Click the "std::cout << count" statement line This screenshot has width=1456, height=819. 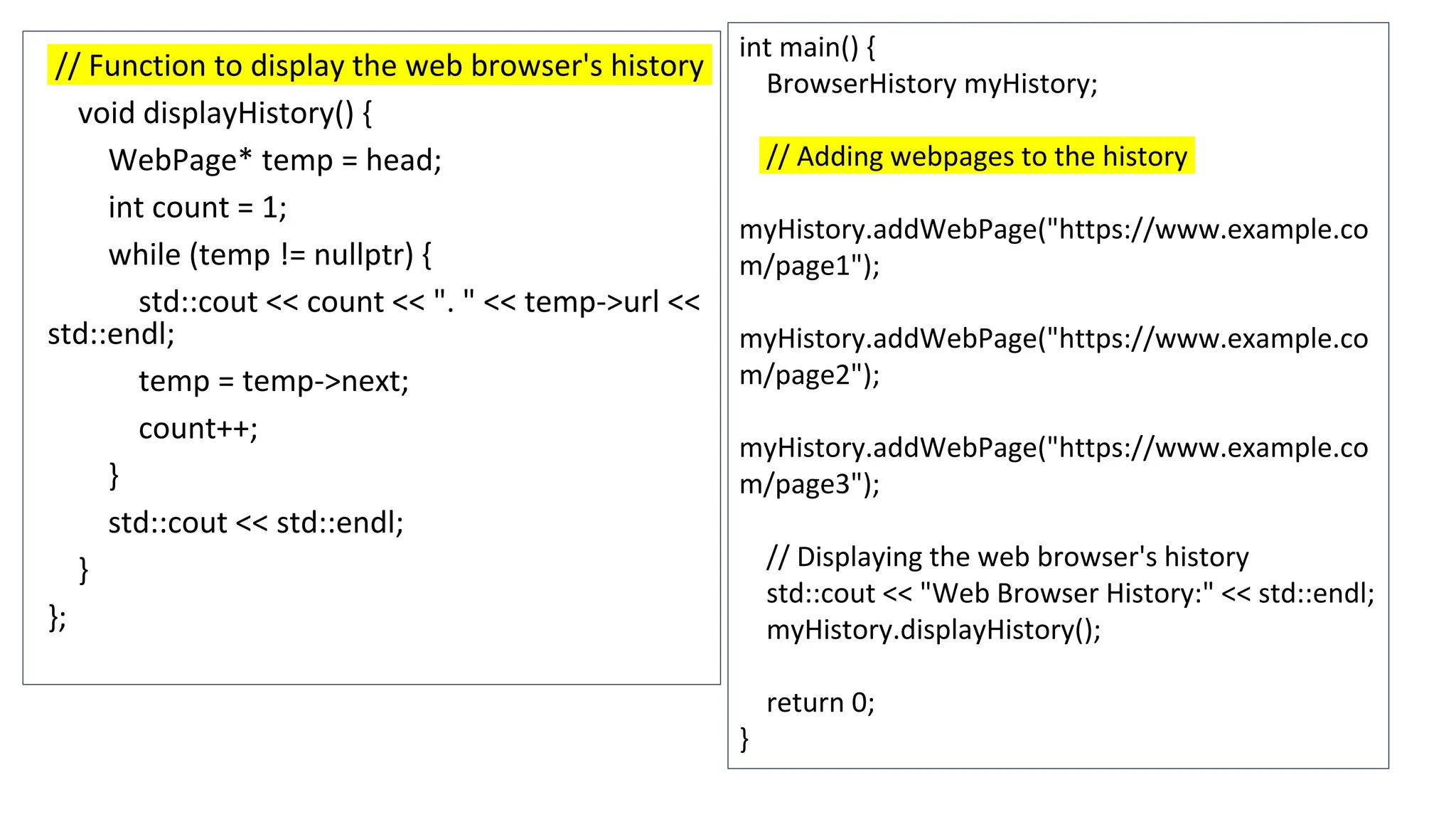[419, 302]
